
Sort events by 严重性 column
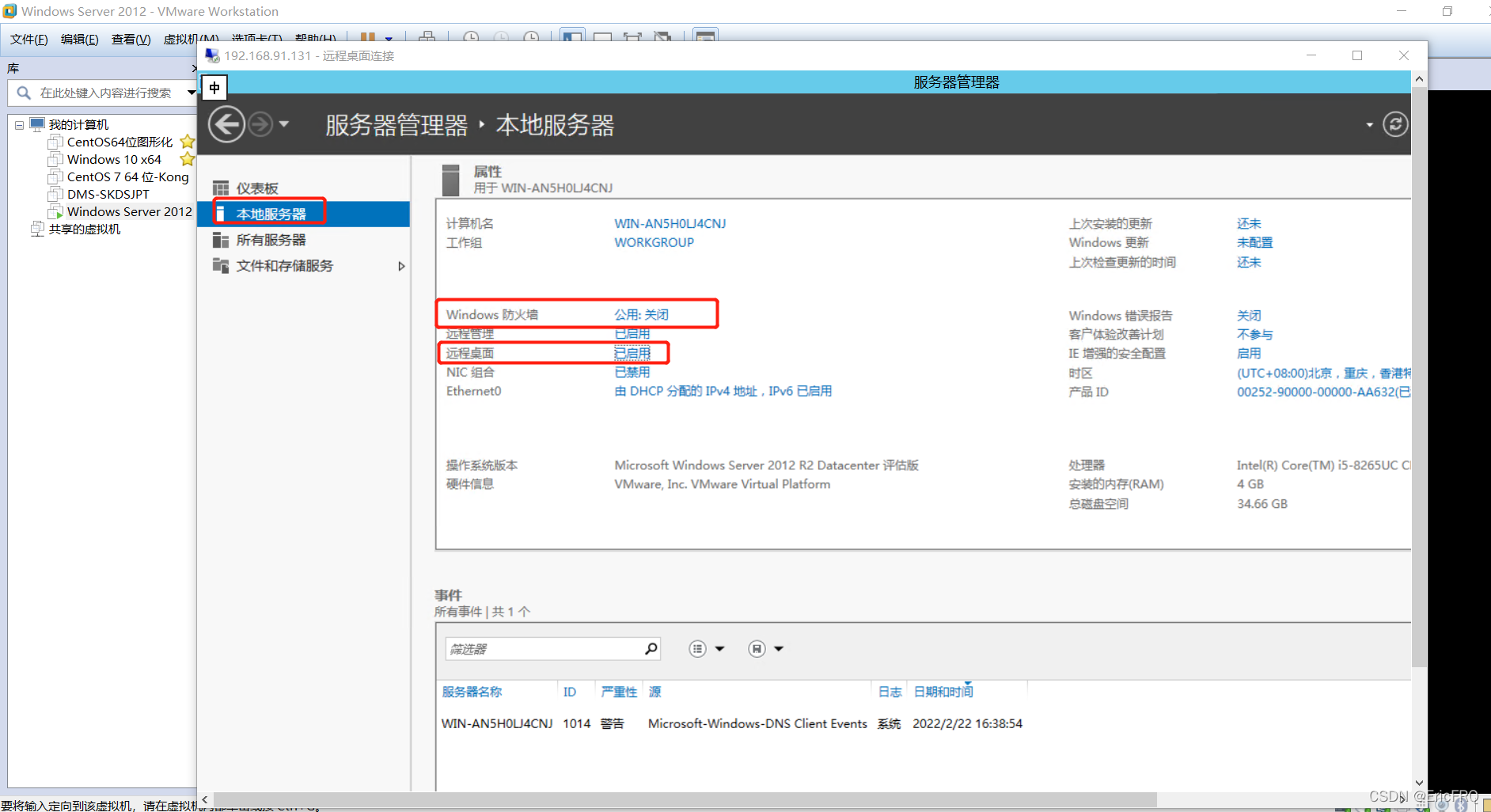click(x=619, y=692)
